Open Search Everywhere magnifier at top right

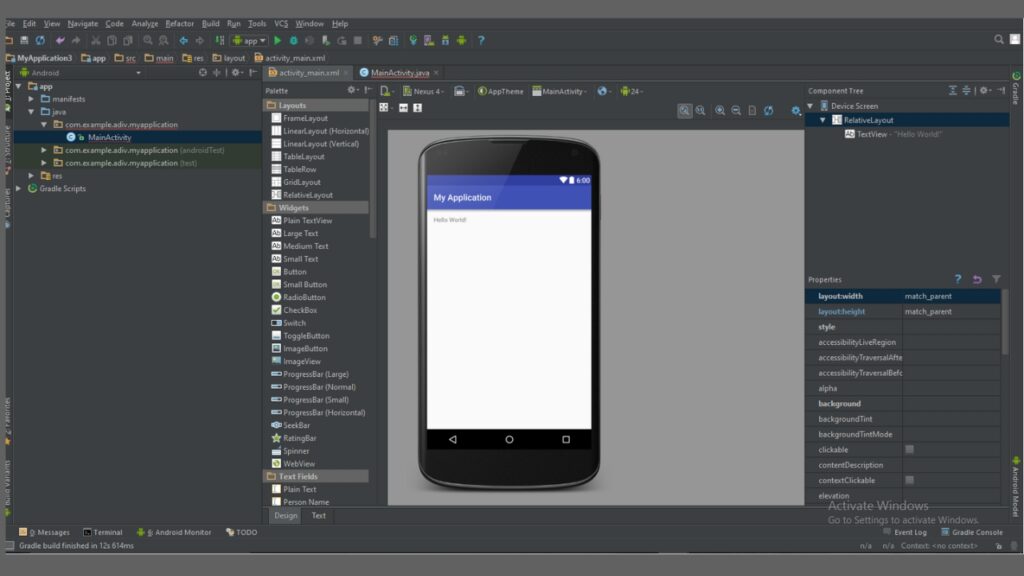point(999,41)
